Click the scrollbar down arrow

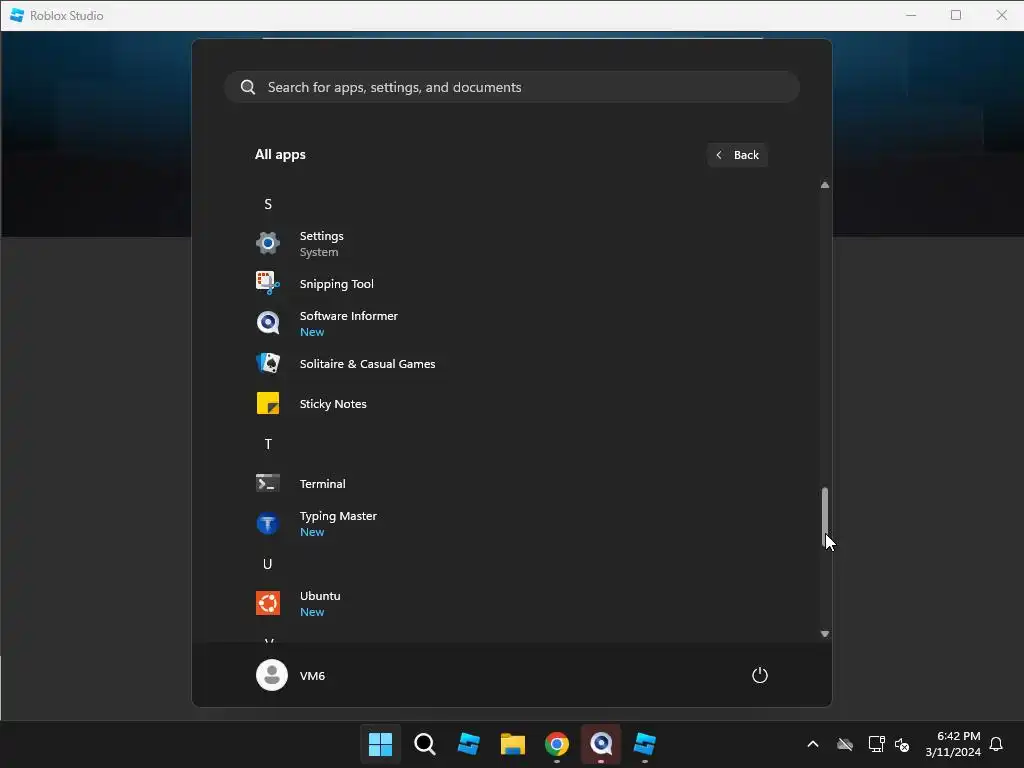(825, 633)
